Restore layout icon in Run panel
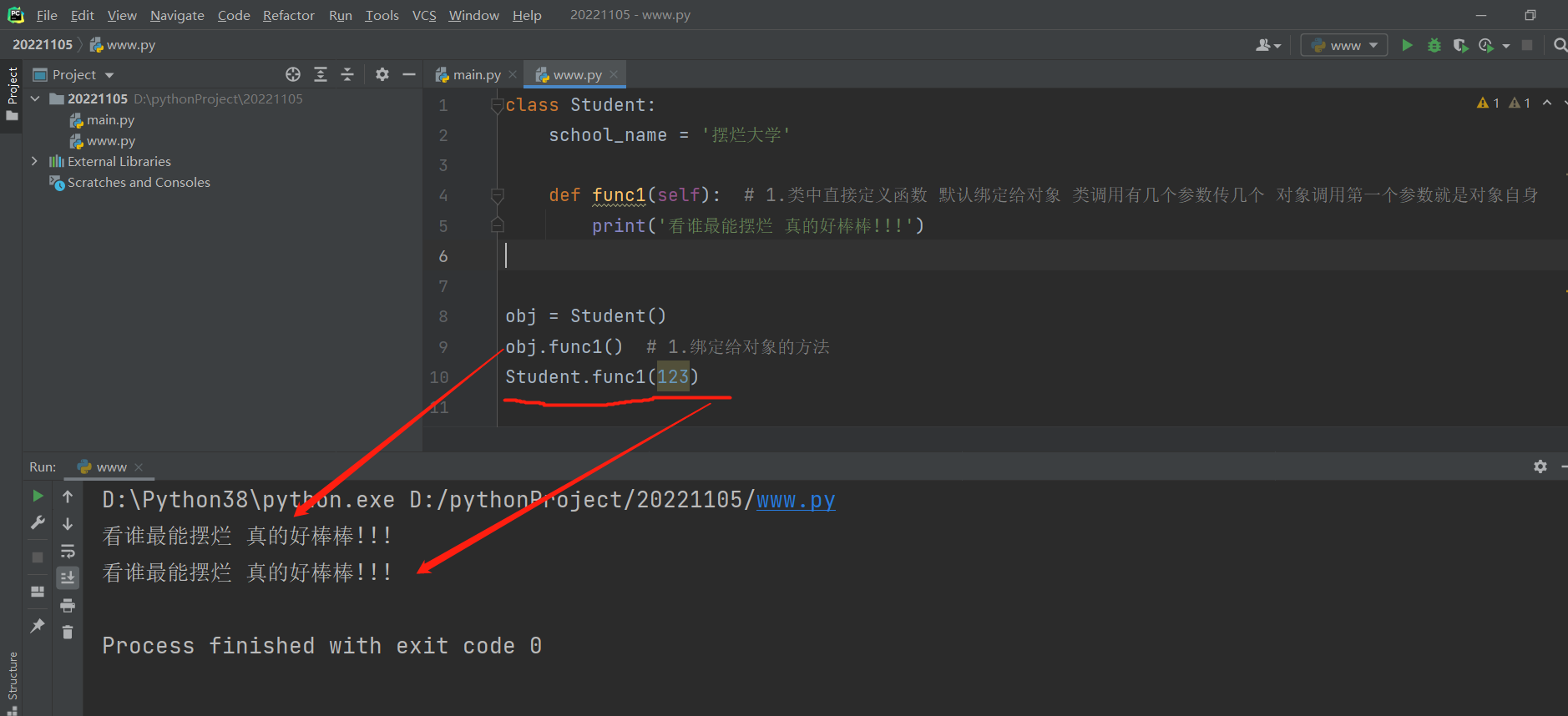The width and height of the screenshot is (1568, 716). point(38,591)
